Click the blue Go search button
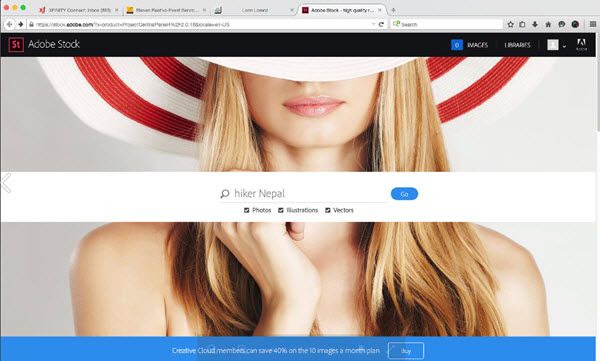600x361 pixels. click(x=404, y=194)
